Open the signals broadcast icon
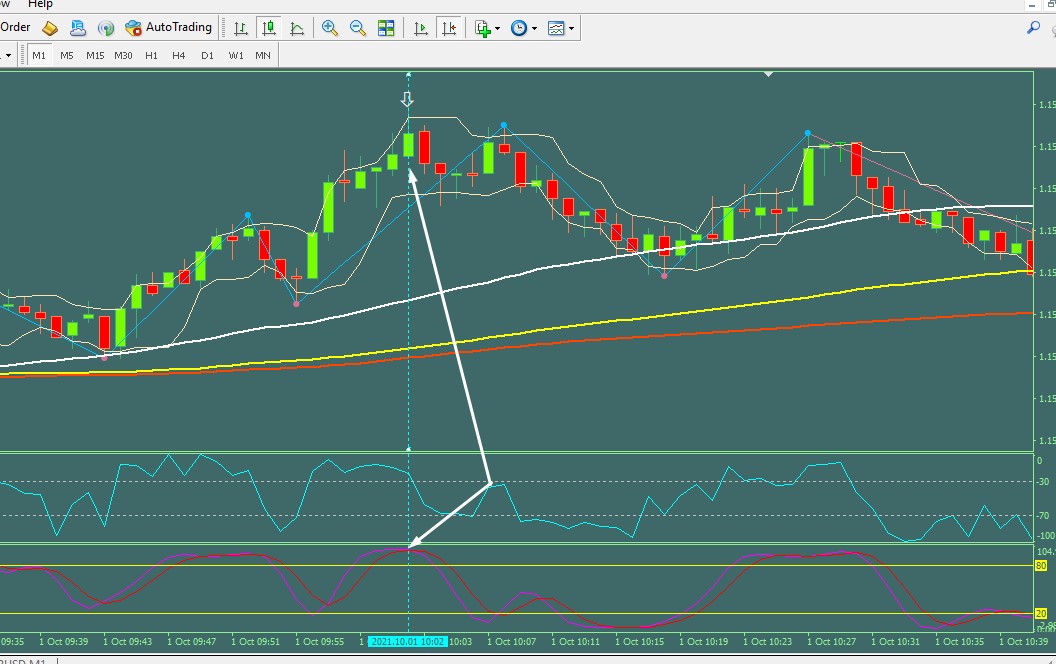This screenshot has height=664, width=1056. coord(106,28)
